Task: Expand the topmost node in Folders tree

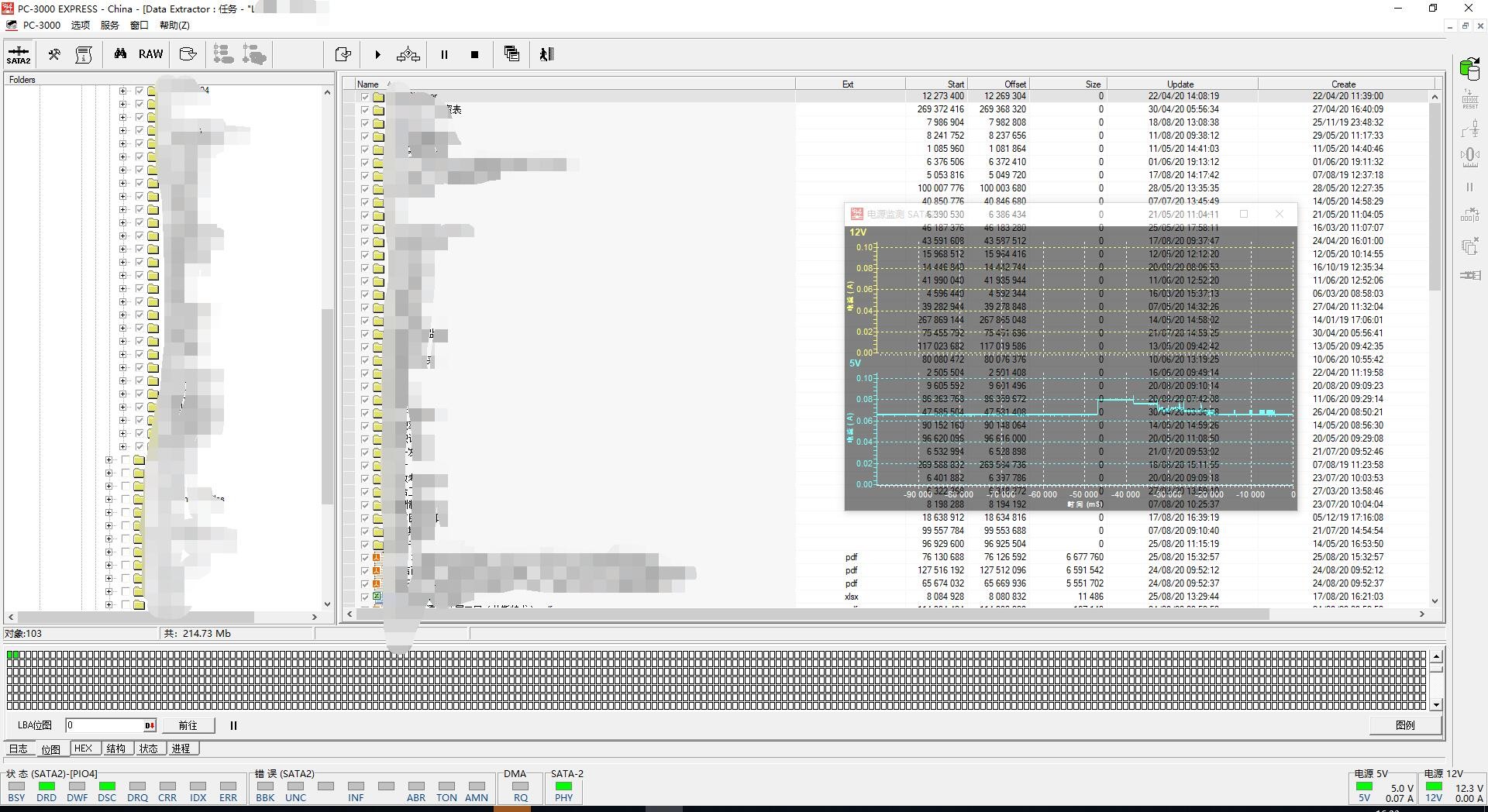Action: coord(122,91)
